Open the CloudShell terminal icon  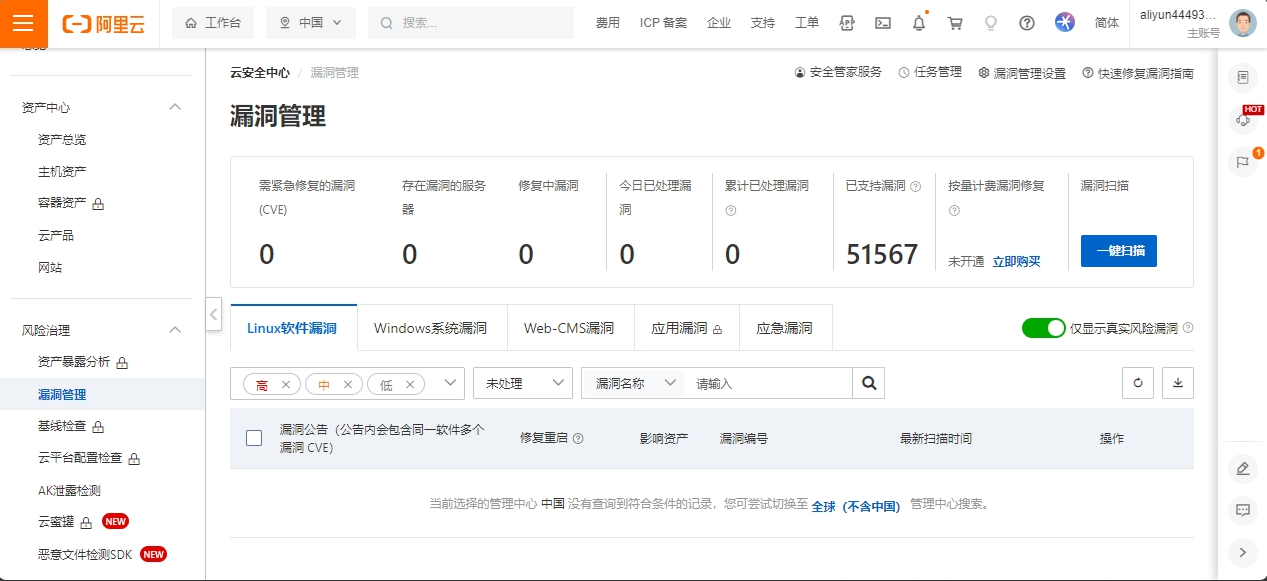[882, 22]
